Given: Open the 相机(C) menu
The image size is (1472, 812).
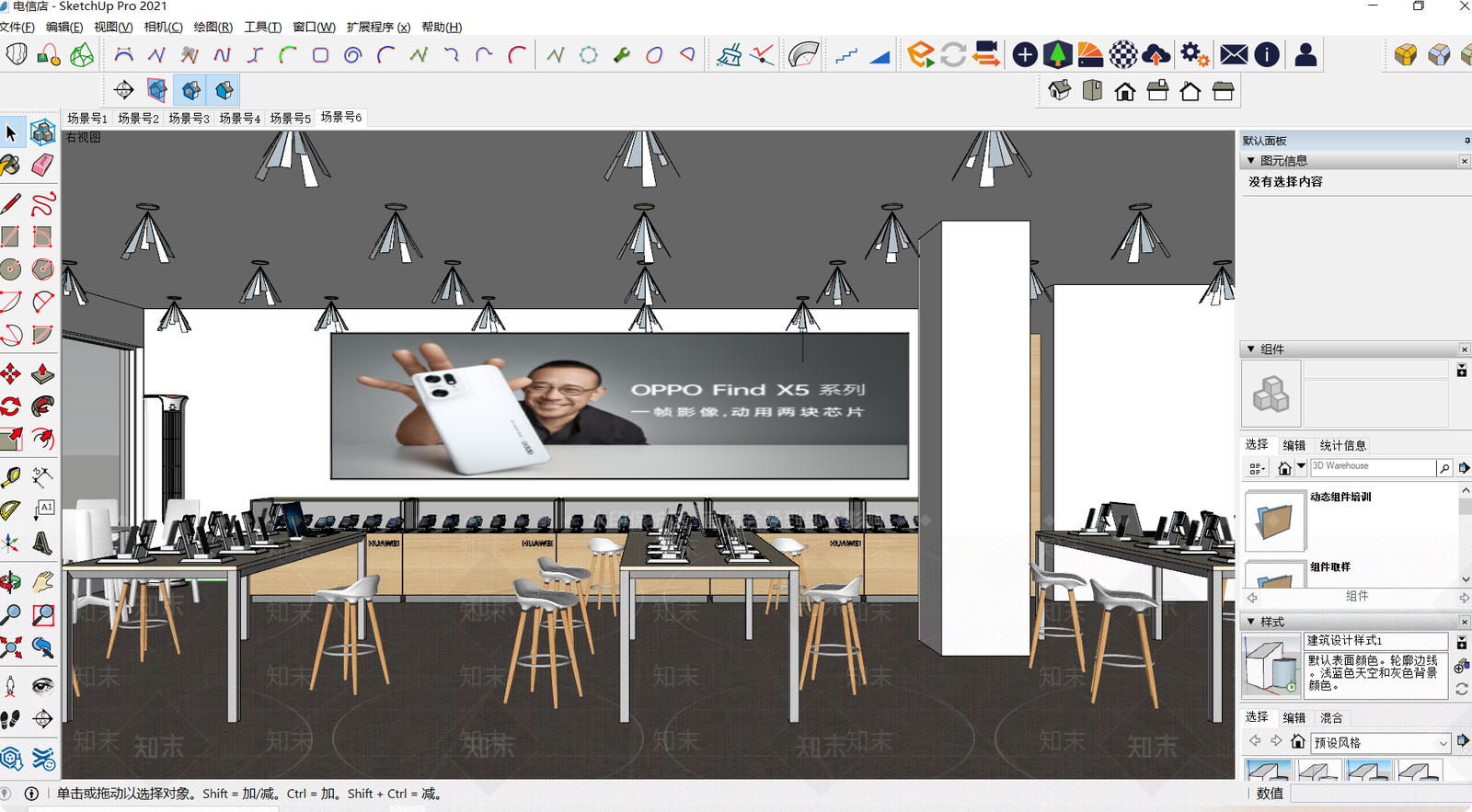Looking at the screenshot, I should (163, 28).
